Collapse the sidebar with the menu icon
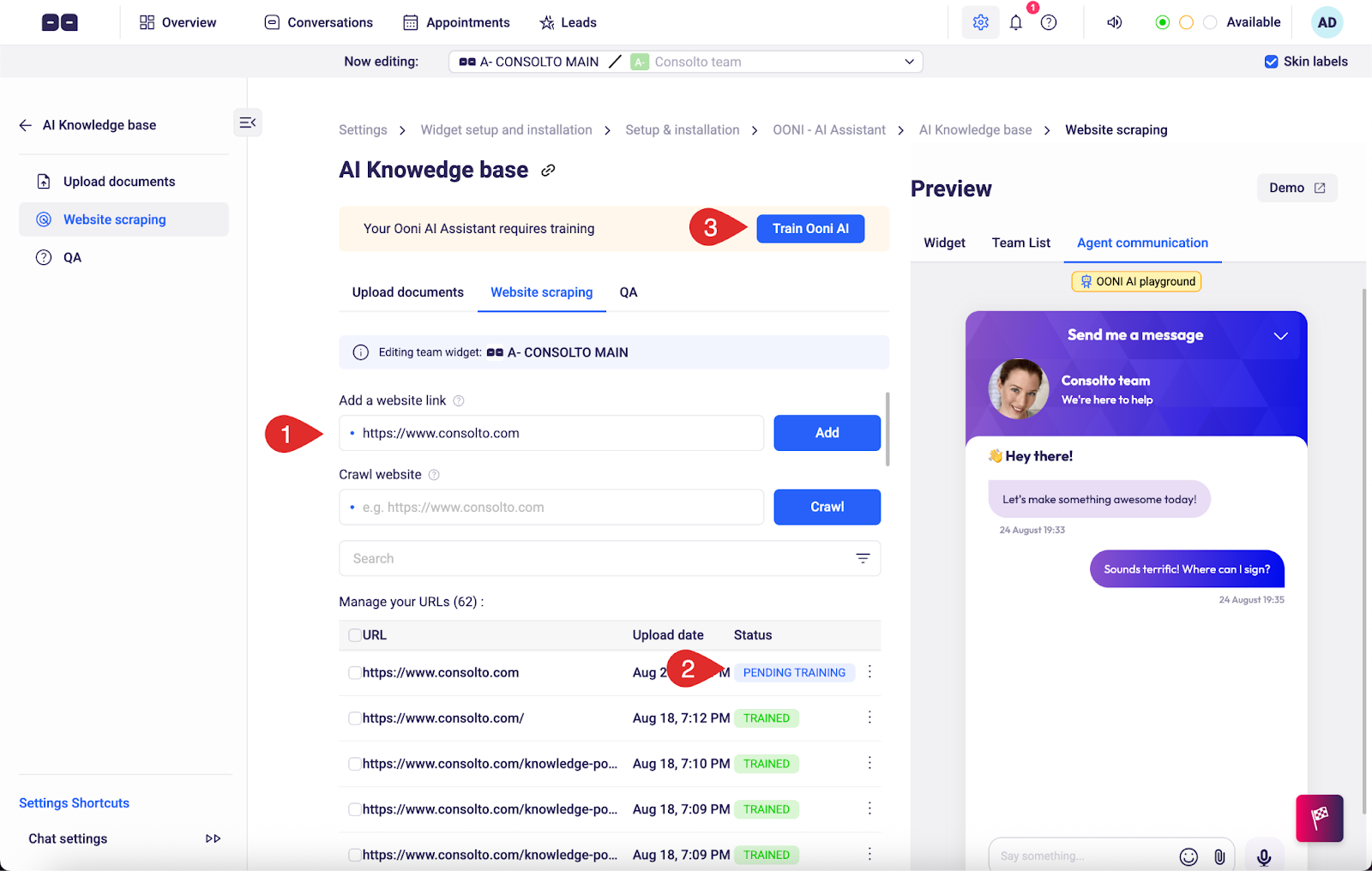This screenshot has width=1372, height=871. 248,123
